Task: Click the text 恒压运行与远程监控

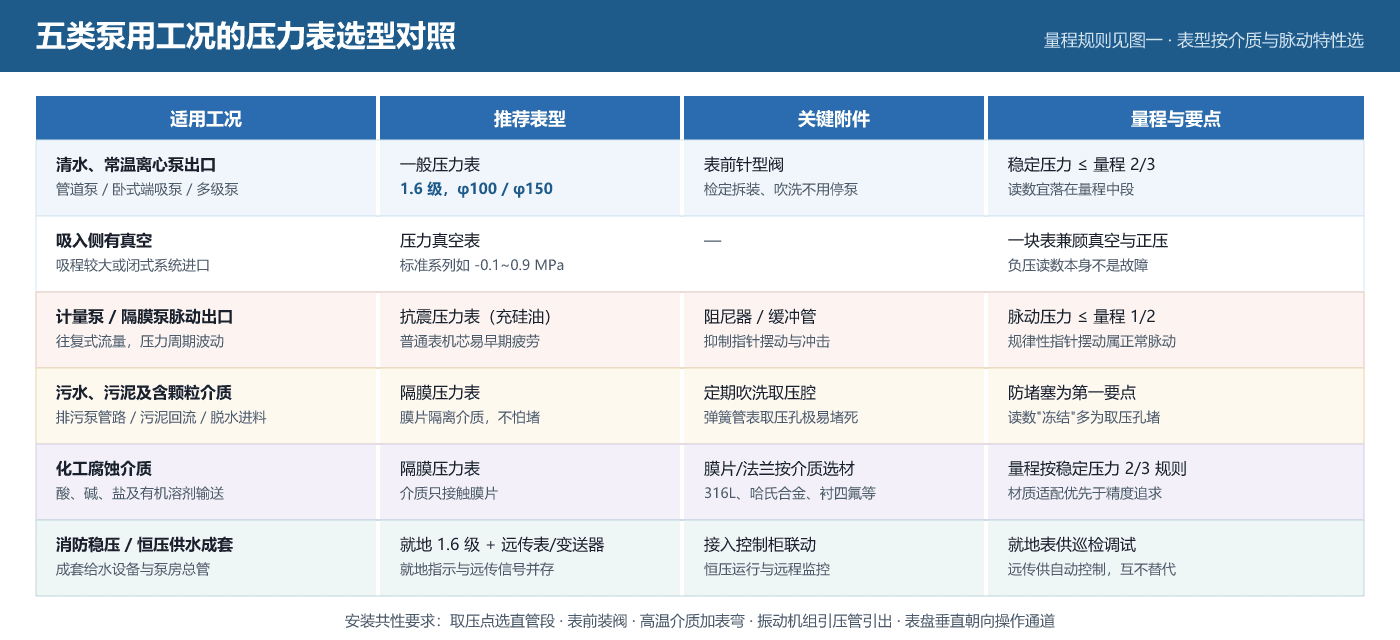Action: [x=767, y=569]
